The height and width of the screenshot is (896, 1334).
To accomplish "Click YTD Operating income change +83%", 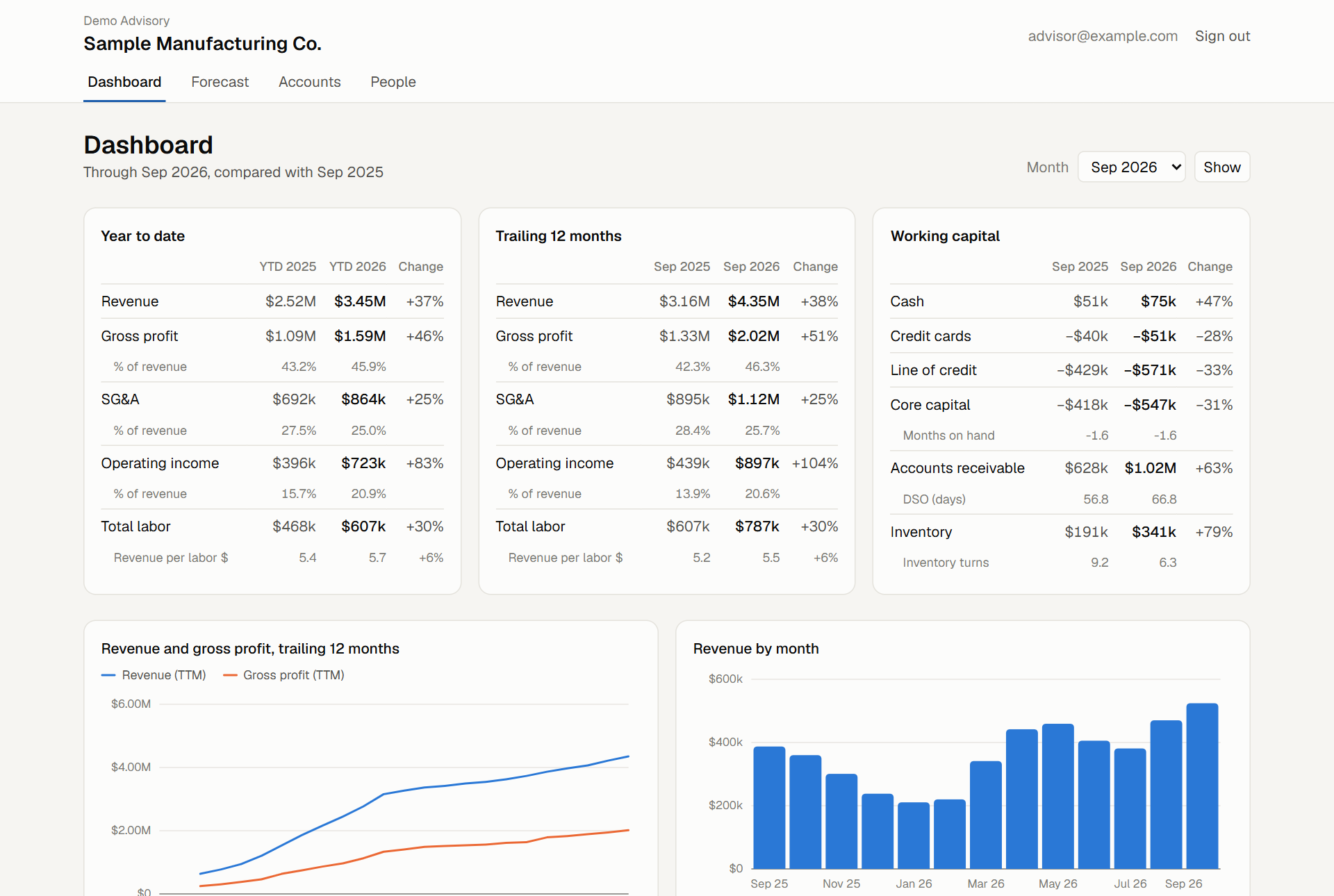I will point(425,463).
